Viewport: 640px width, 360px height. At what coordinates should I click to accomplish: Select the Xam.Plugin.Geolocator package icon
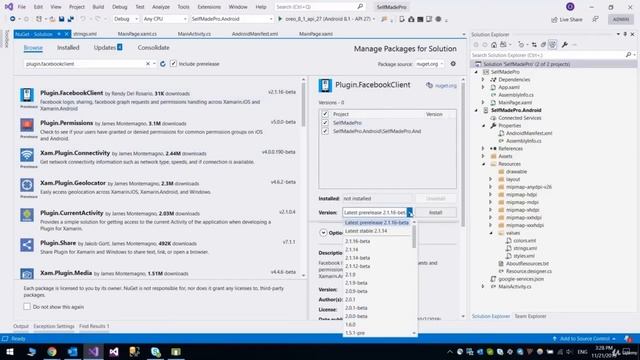click(x=27, y=185)
